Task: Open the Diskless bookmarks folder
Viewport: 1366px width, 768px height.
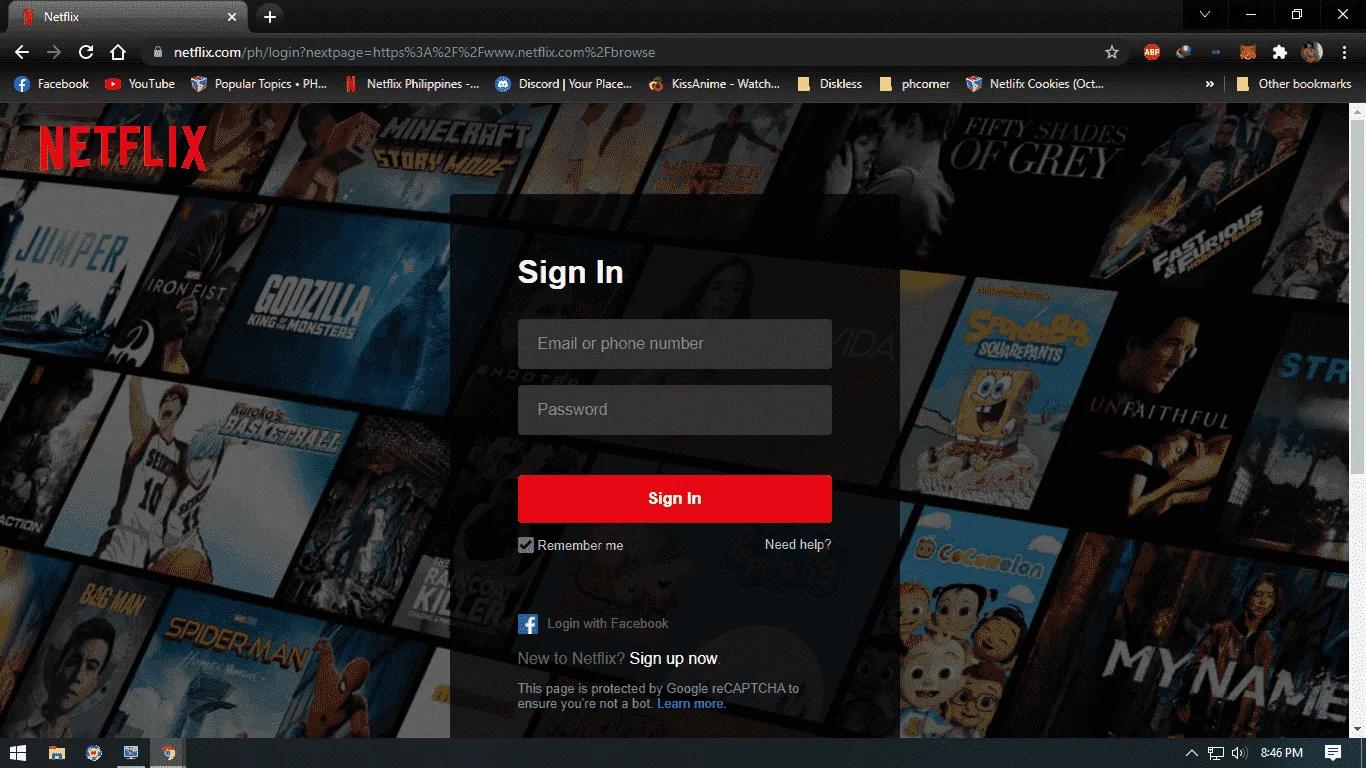Action: point(830,84)
